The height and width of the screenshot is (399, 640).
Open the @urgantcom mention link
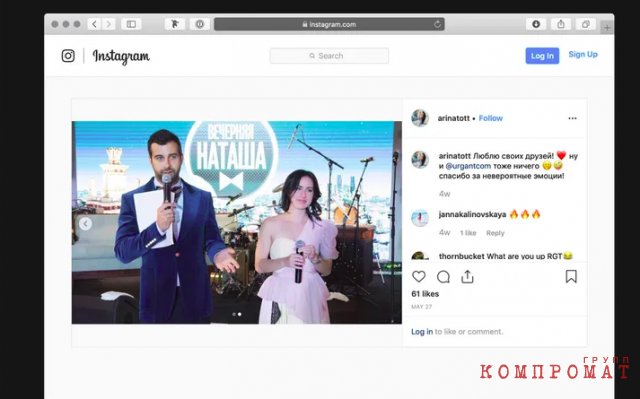tap(468, 166)
